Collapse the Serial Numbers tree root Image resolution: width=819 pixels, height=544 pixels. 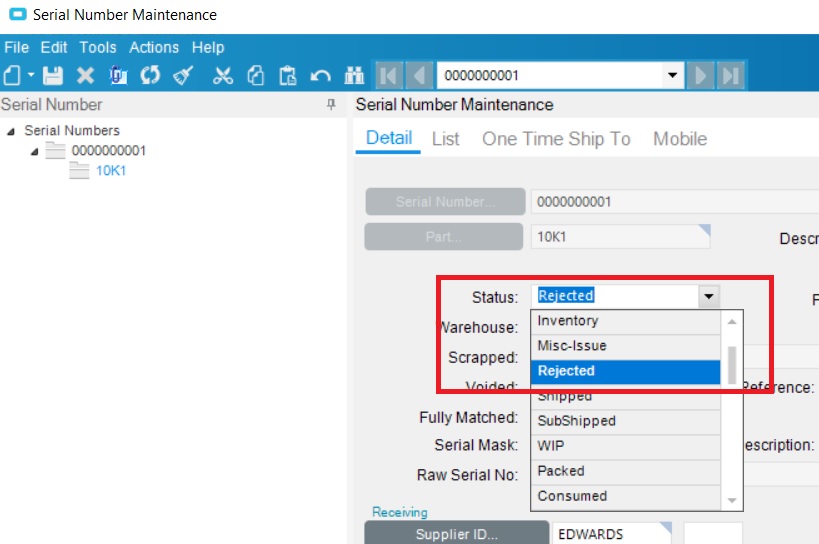(10, 132)
